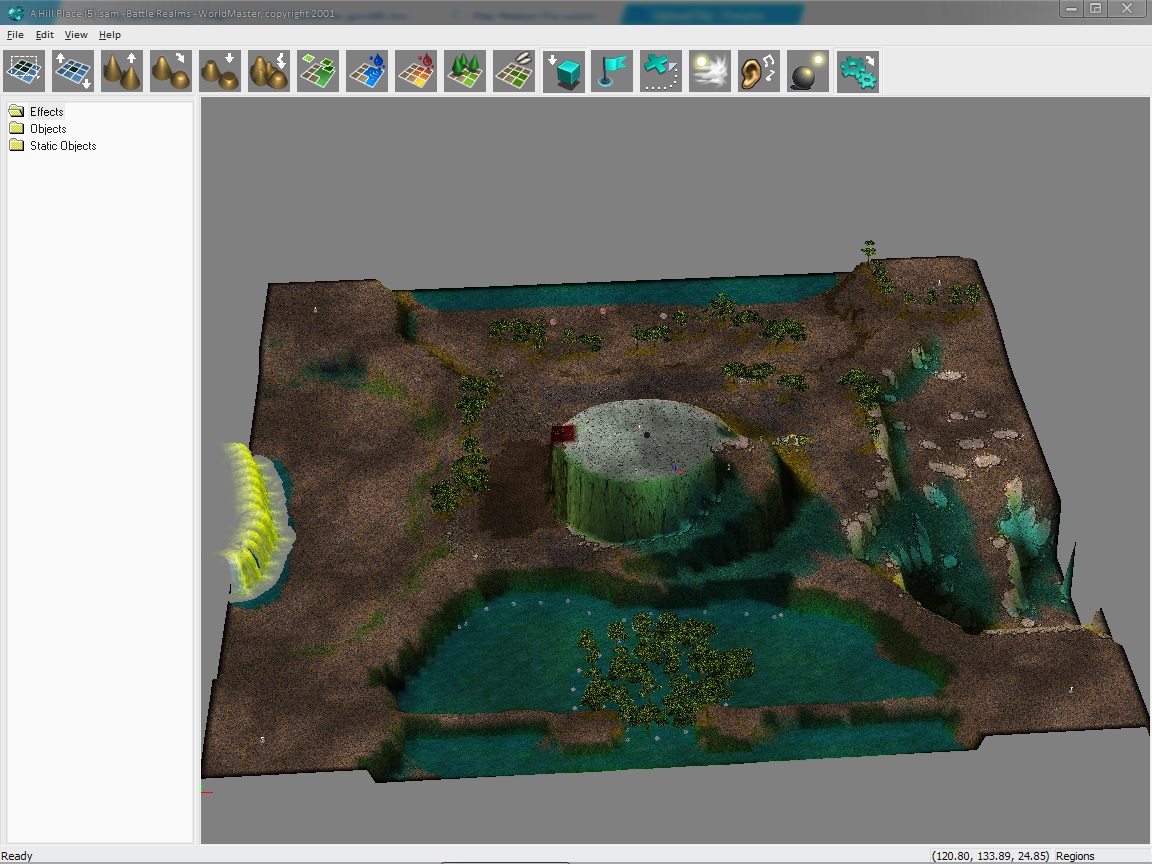Select the water drop paint tool
The image size is (1152, 864).
click(x=367, y=71)
